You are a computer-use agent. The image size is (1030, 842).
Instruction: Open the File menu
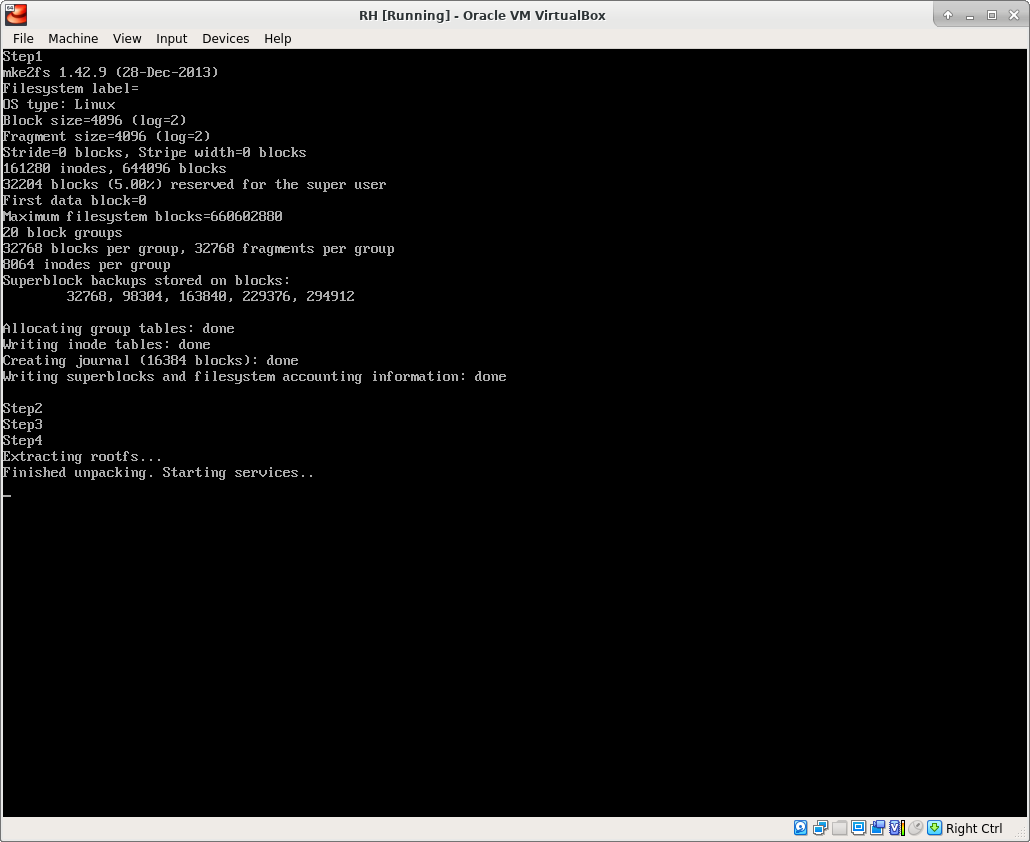pyautogui.click(x=23, y=38)
